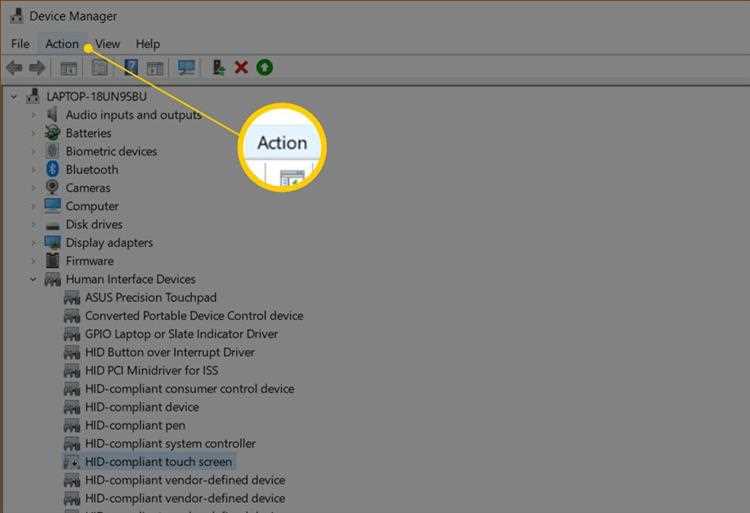
Task: Select the Disk drives category
Action: pyautogui.click(x=93, y=224)
